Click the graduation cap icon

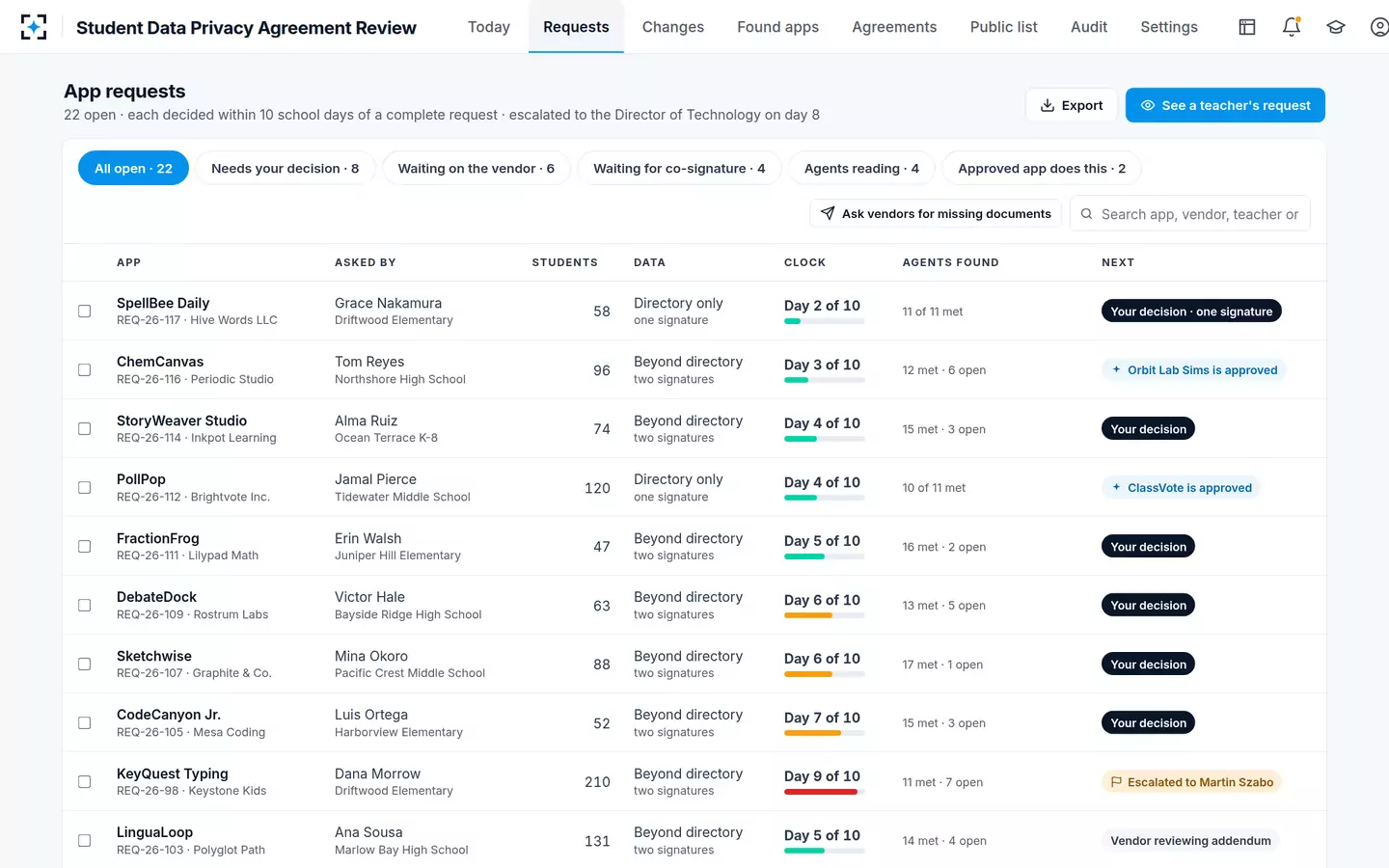pyautogui.click(x=1336, y=27)
